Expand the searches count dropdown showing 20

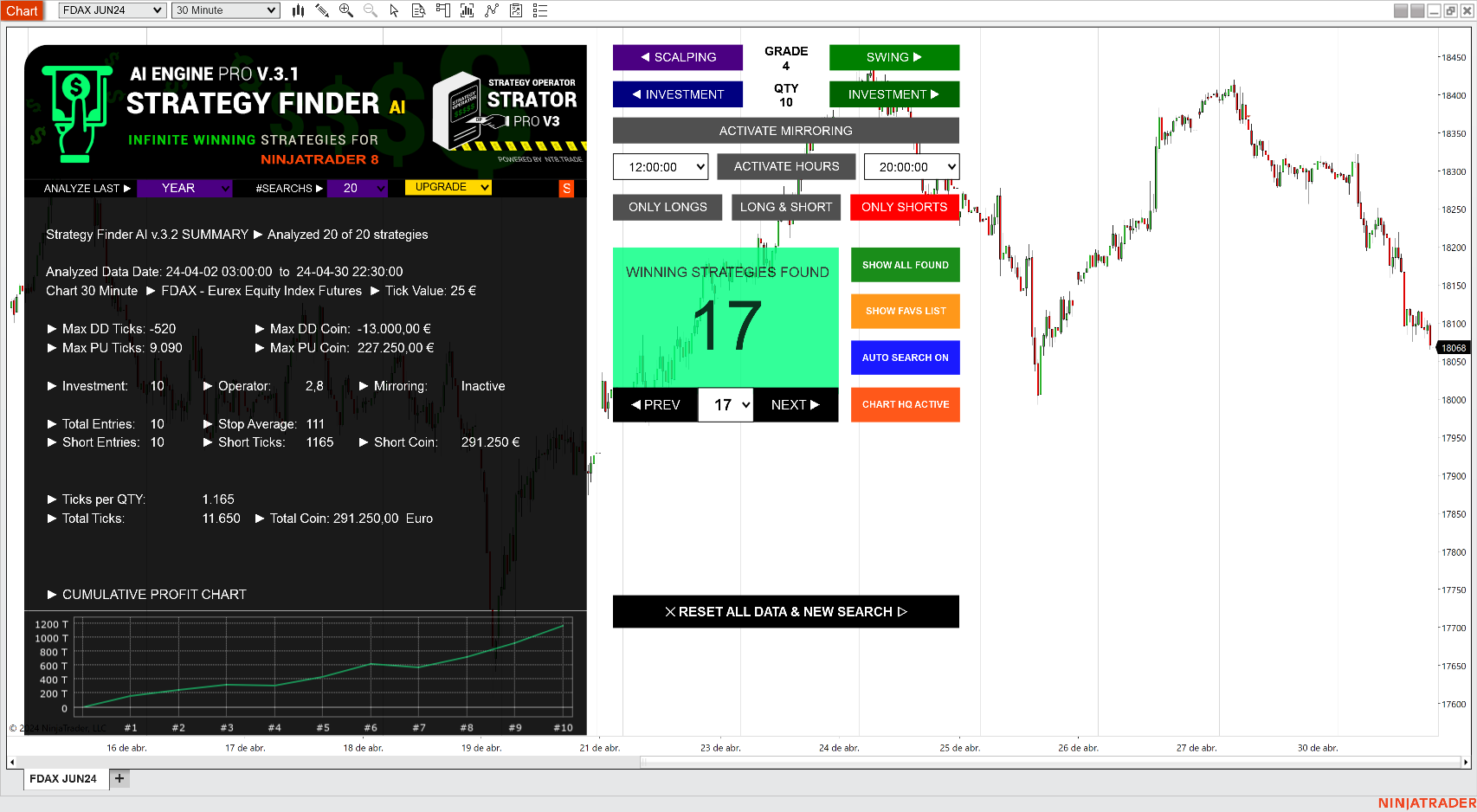[357, 188]
